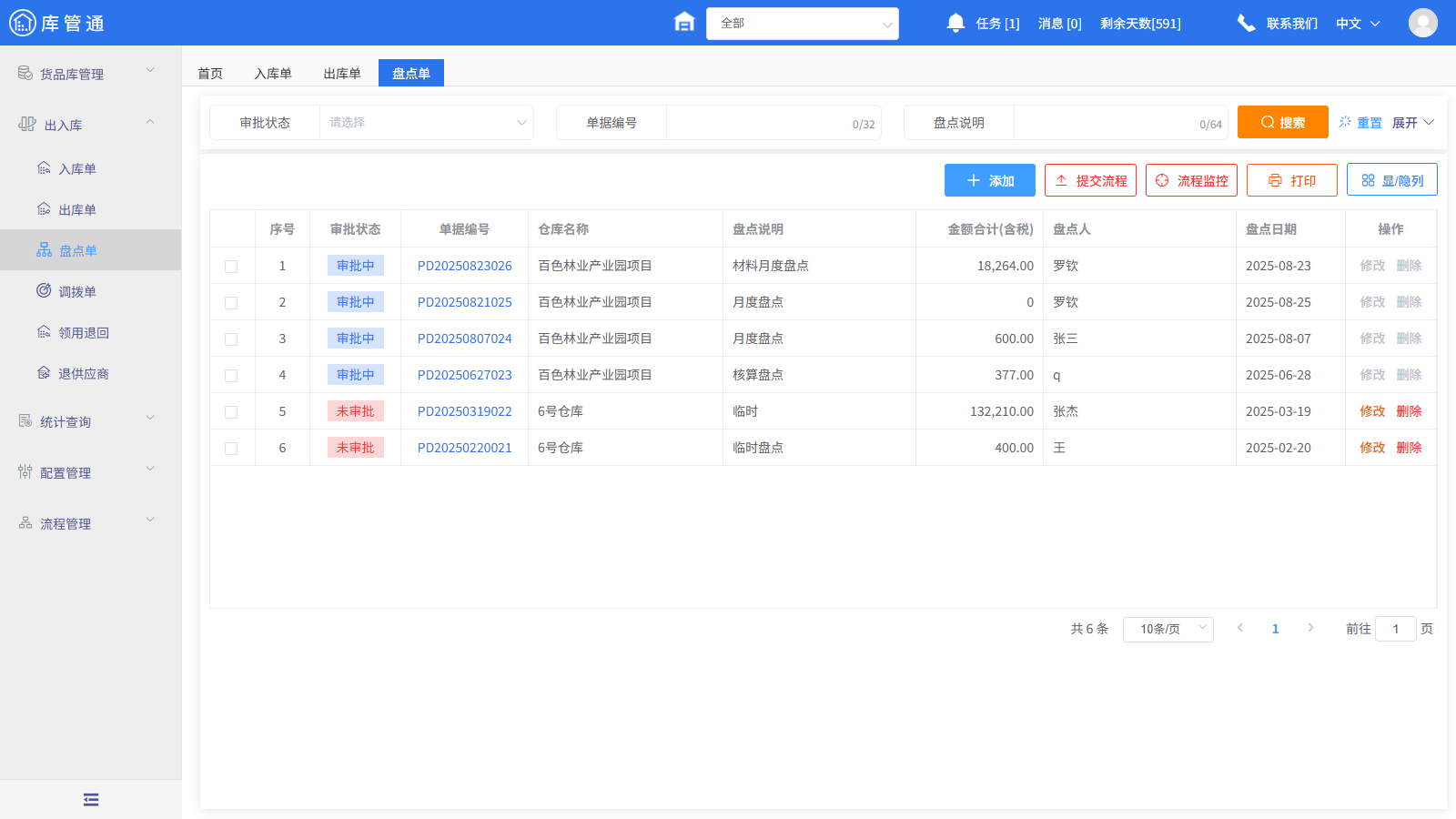1456x819 pixels.
Task: Open the user avatar menu
Action: pyautogui.click(x=1423, y=23)
